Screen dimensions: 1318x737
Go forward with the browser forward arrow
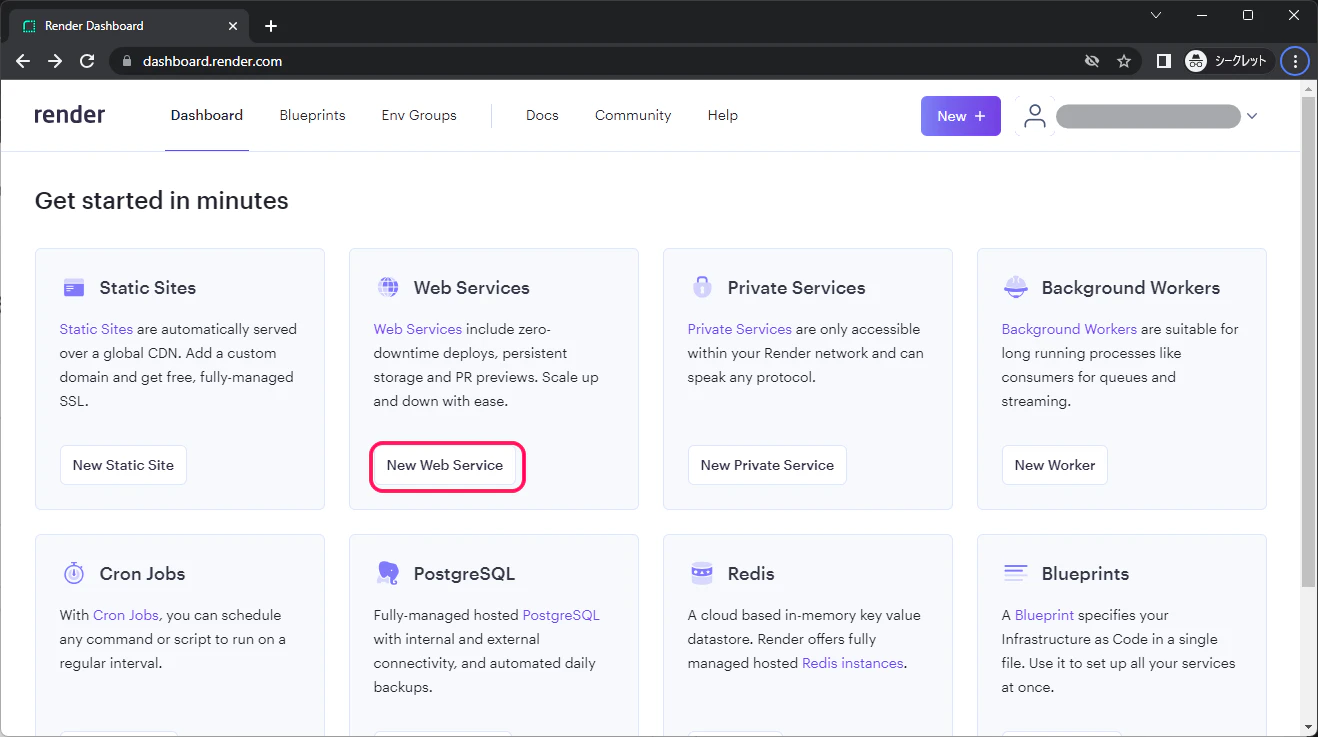point(55,61)
